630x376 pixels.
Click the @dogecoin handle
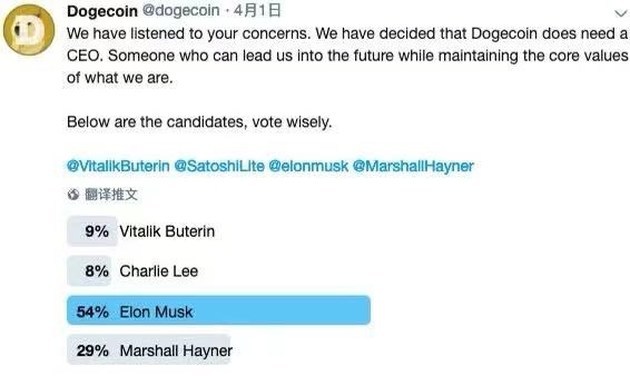pyautogui.click(x=181, y=11)
